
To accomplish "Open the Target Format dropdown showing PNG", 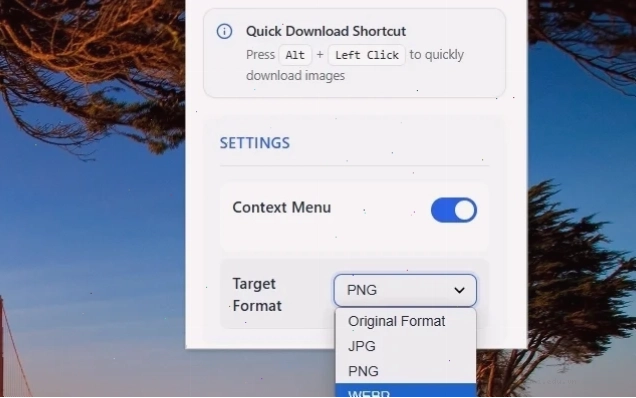I will click(405, 290).
